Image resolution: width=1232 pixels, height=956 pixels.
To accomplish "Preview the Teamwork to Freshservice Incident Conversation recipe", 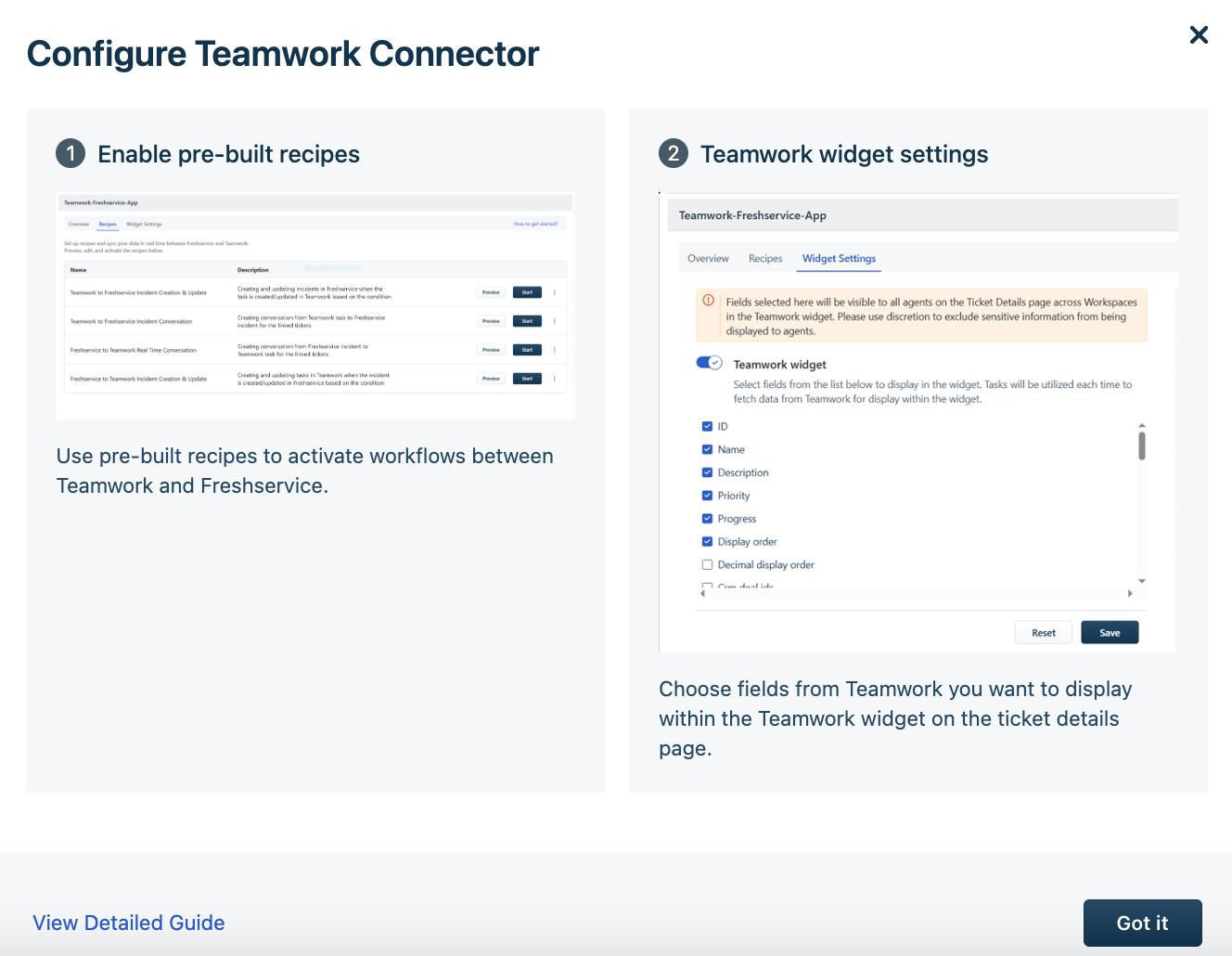I will point(491,321).
